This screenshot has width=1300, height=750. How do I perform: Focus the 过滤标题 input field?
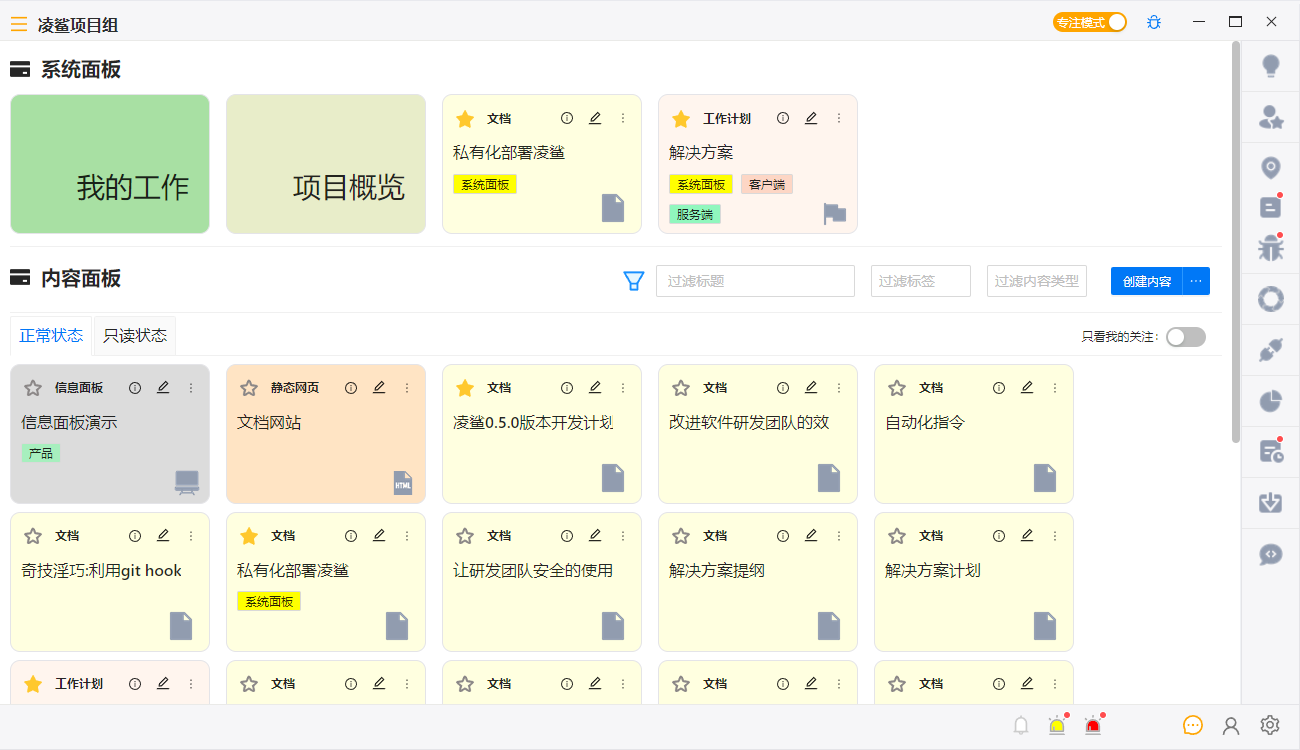(x=755, y=281)
